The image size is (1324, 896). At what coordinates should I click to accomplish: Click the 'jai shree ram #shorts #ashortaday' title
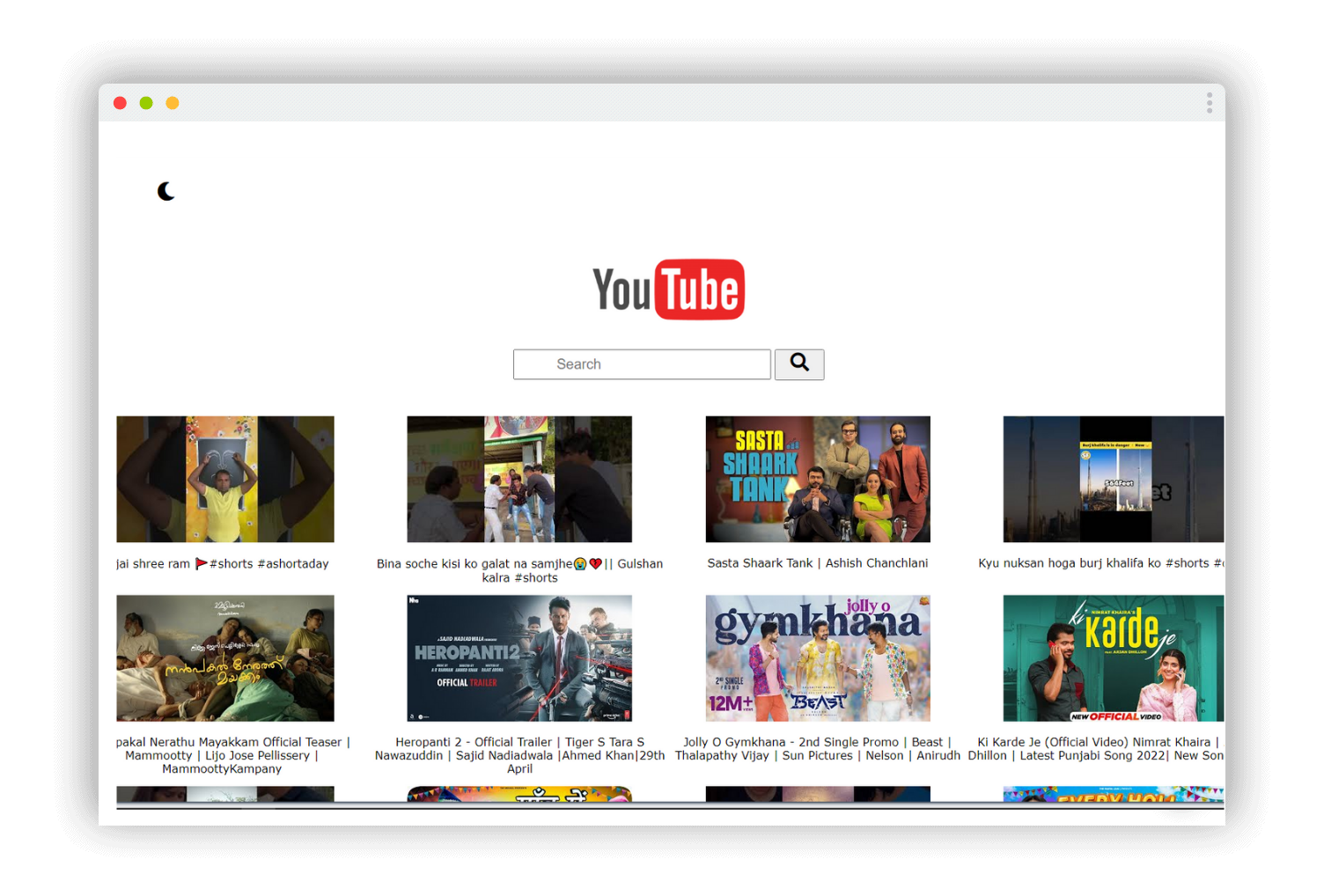point(223,563)
